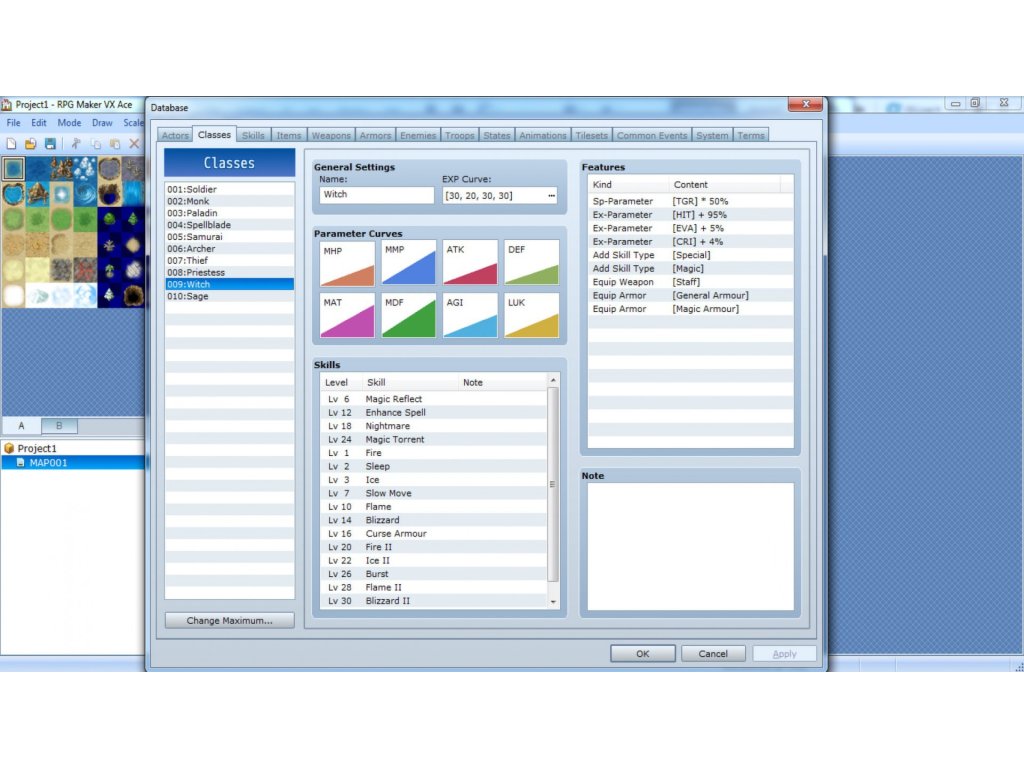Switch to the Tilesets tab
Image resolution: width=1024 pixels, height=768 pixels.
(x=592, y=135)
